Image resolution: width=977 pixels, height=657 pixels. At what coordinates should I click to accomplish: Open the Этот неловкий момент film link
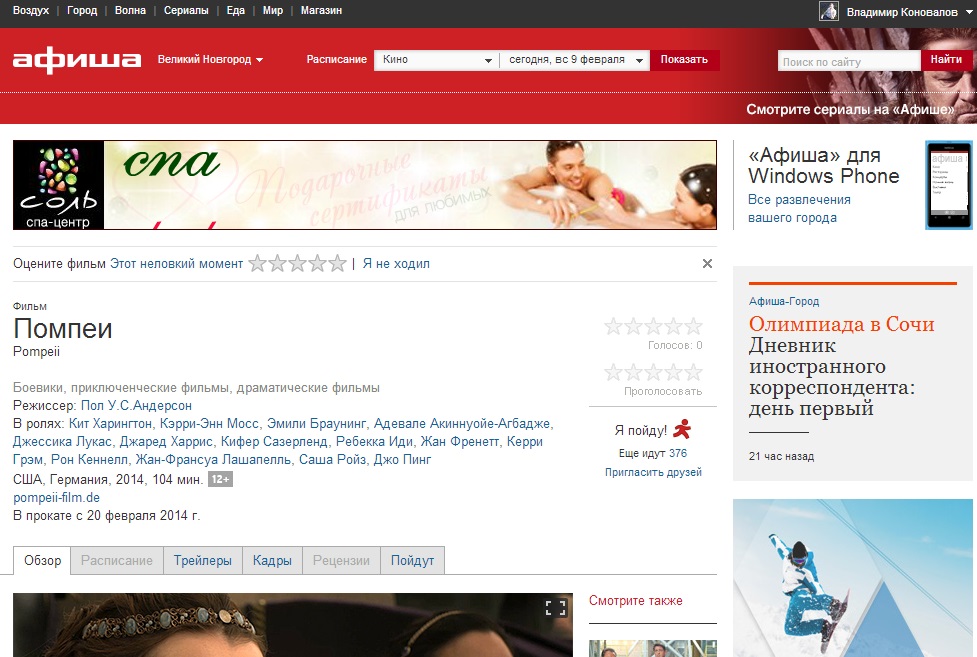tap(176, 264)
